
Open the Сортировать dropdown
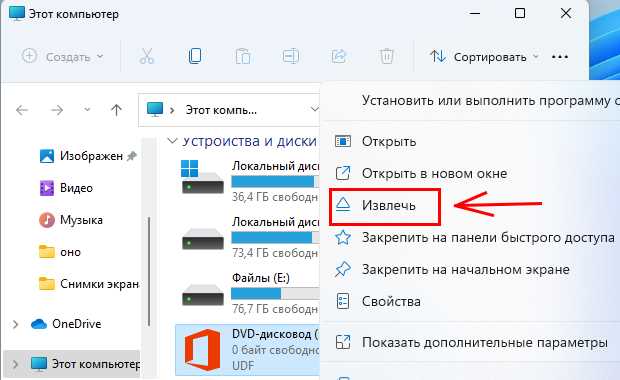coord(484,57)
